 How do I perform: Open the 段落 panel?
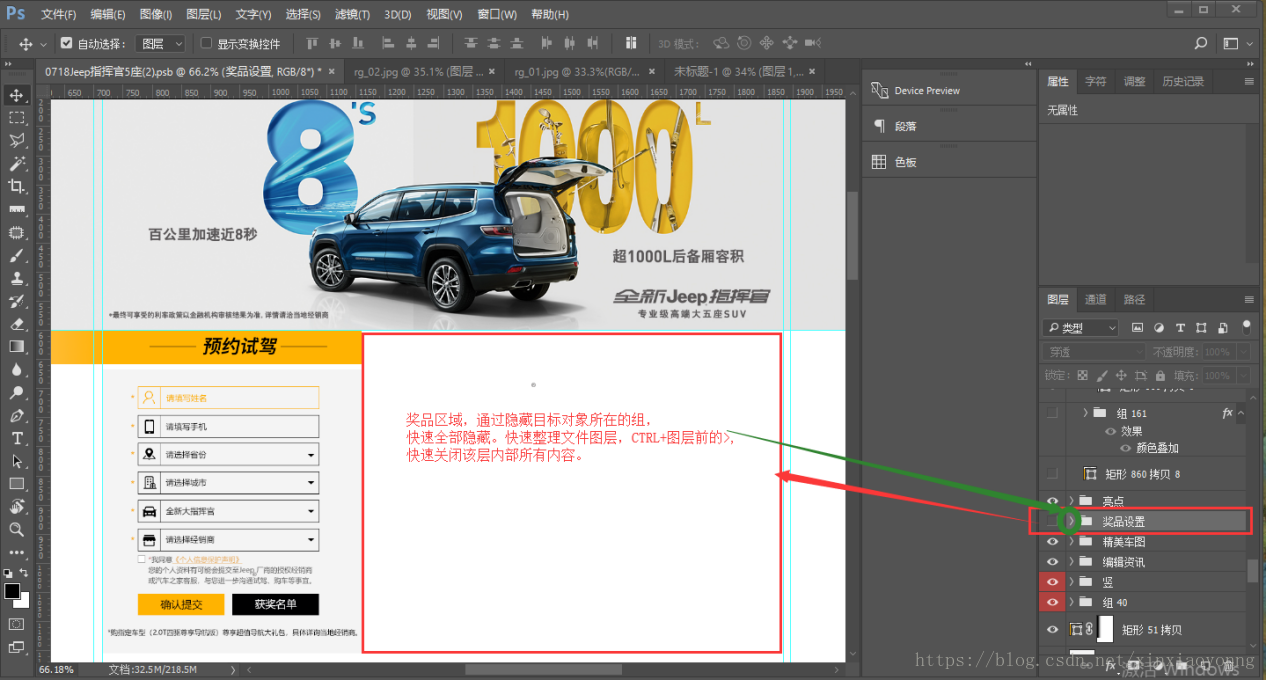905,127
